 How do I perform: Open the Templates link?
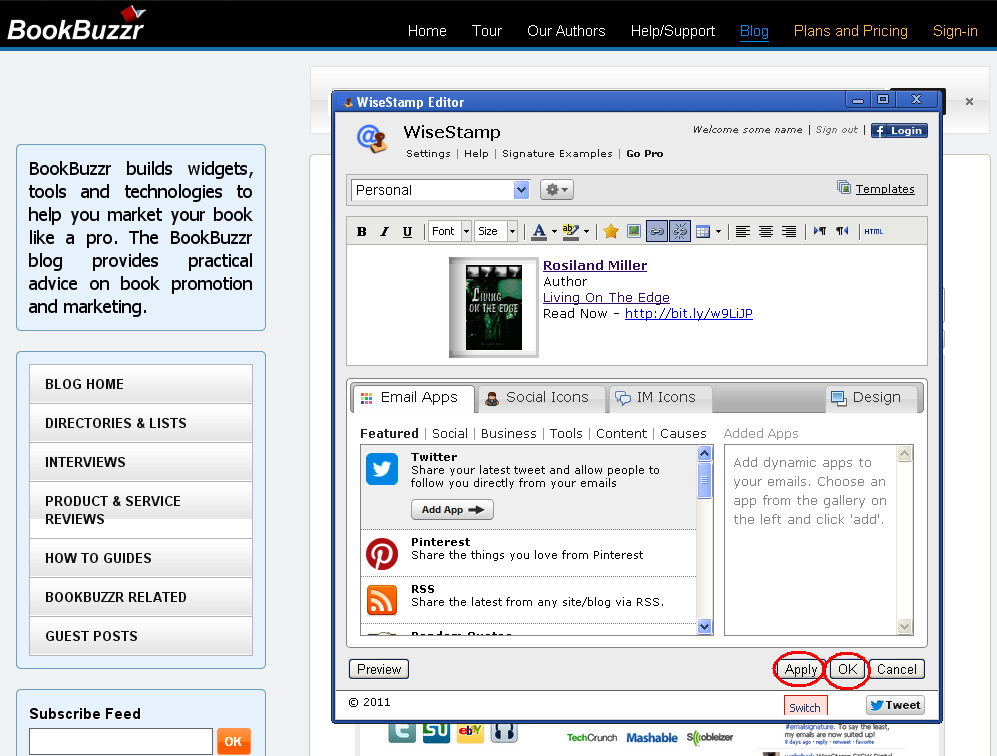click(884, 189)
